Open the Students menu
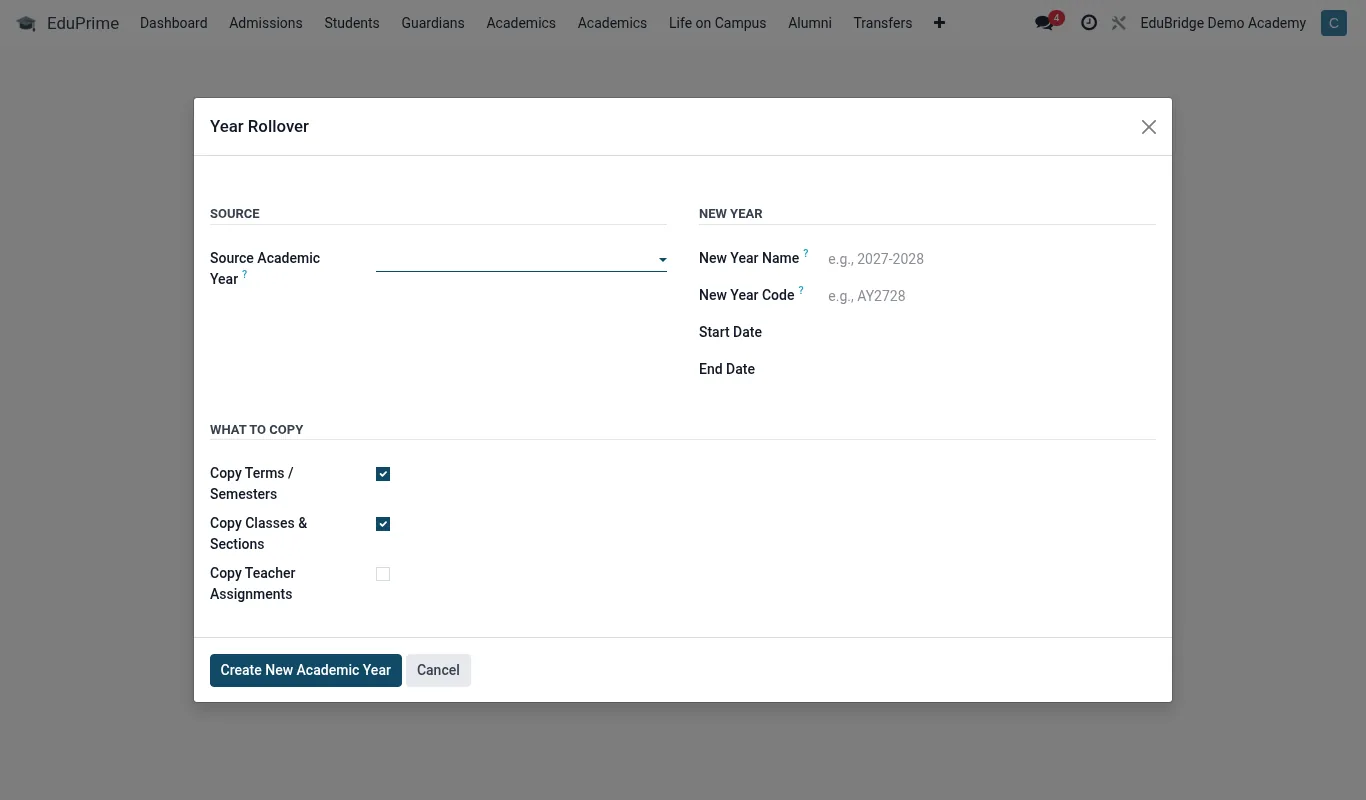Image resolution: width=1366 pixels, height=800 pixels. (352, 22)
